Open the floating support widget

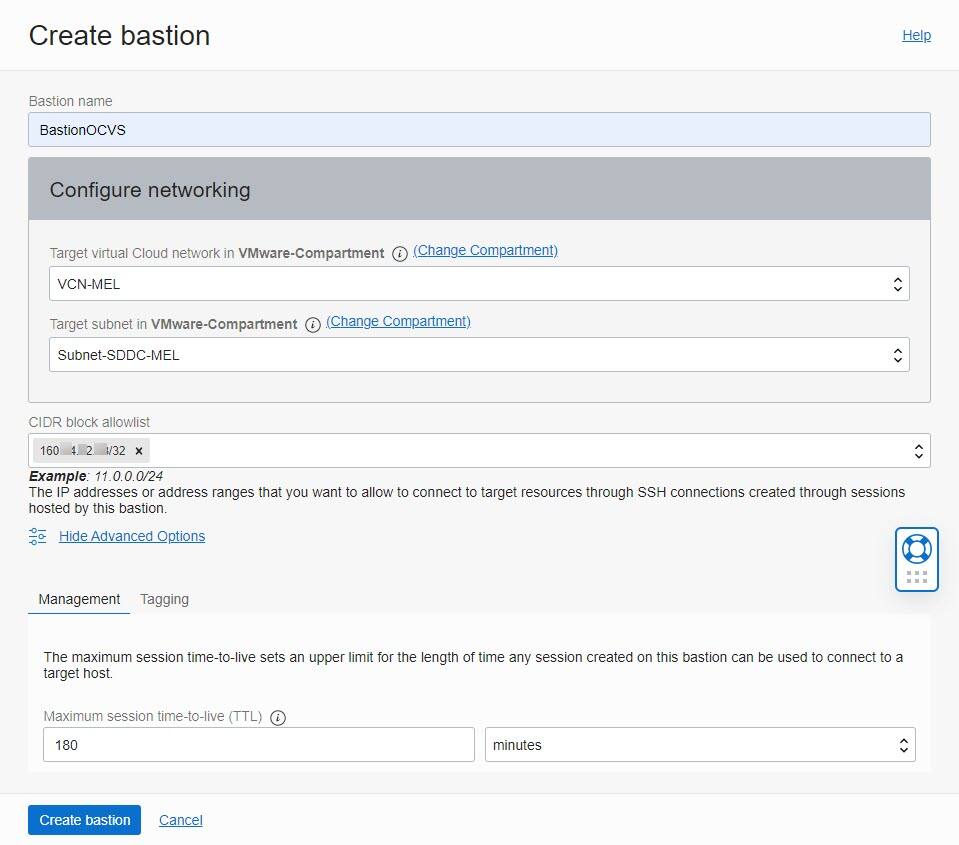(x=915, y=558)
